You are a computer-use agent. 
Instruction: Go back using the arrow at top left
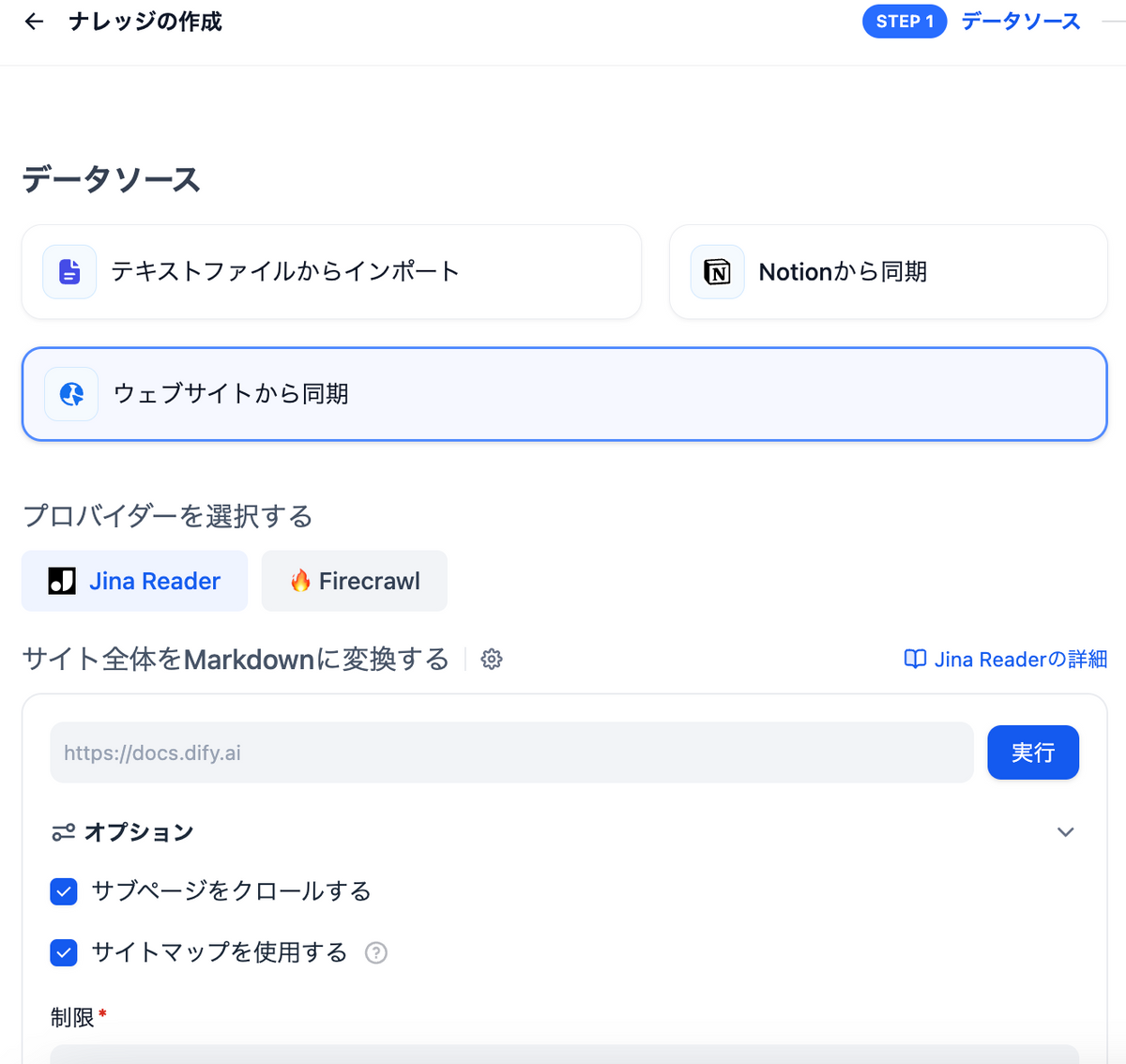pyautogui.click(x=34, y=21)
